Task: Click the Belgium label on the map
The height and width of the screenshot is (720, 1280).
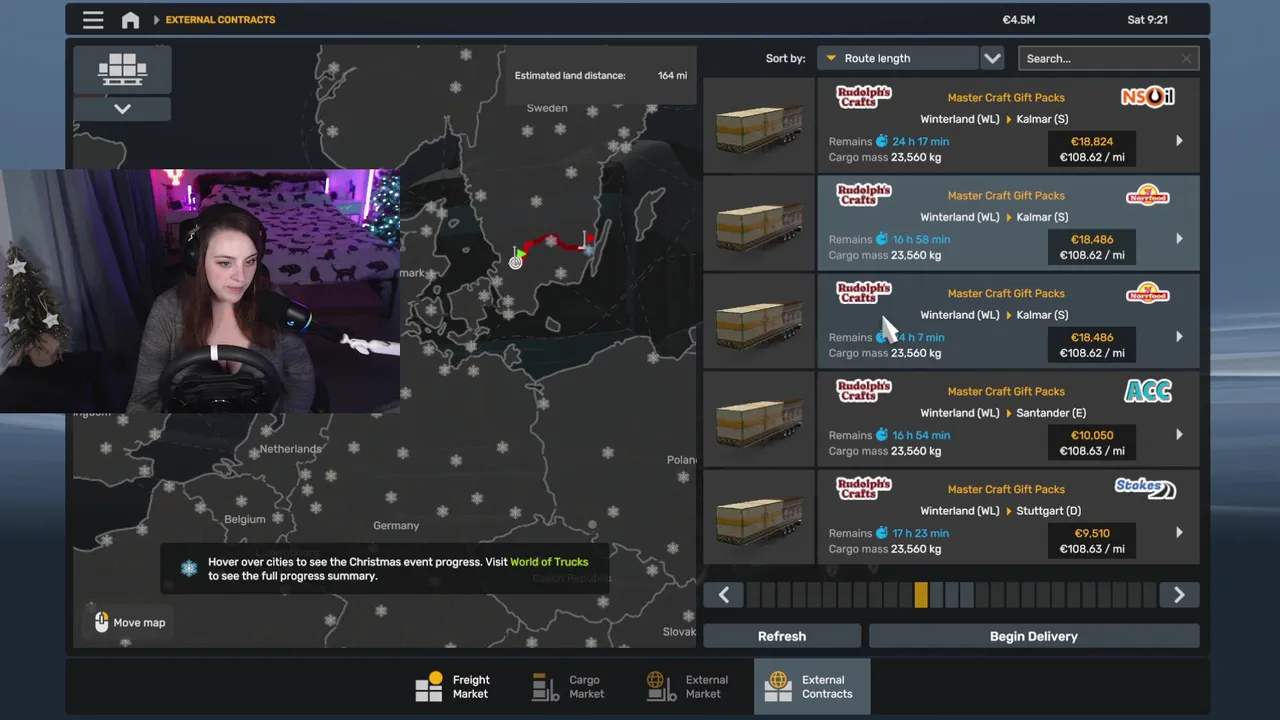Action: pyautogui.click(x=245, y=519)
